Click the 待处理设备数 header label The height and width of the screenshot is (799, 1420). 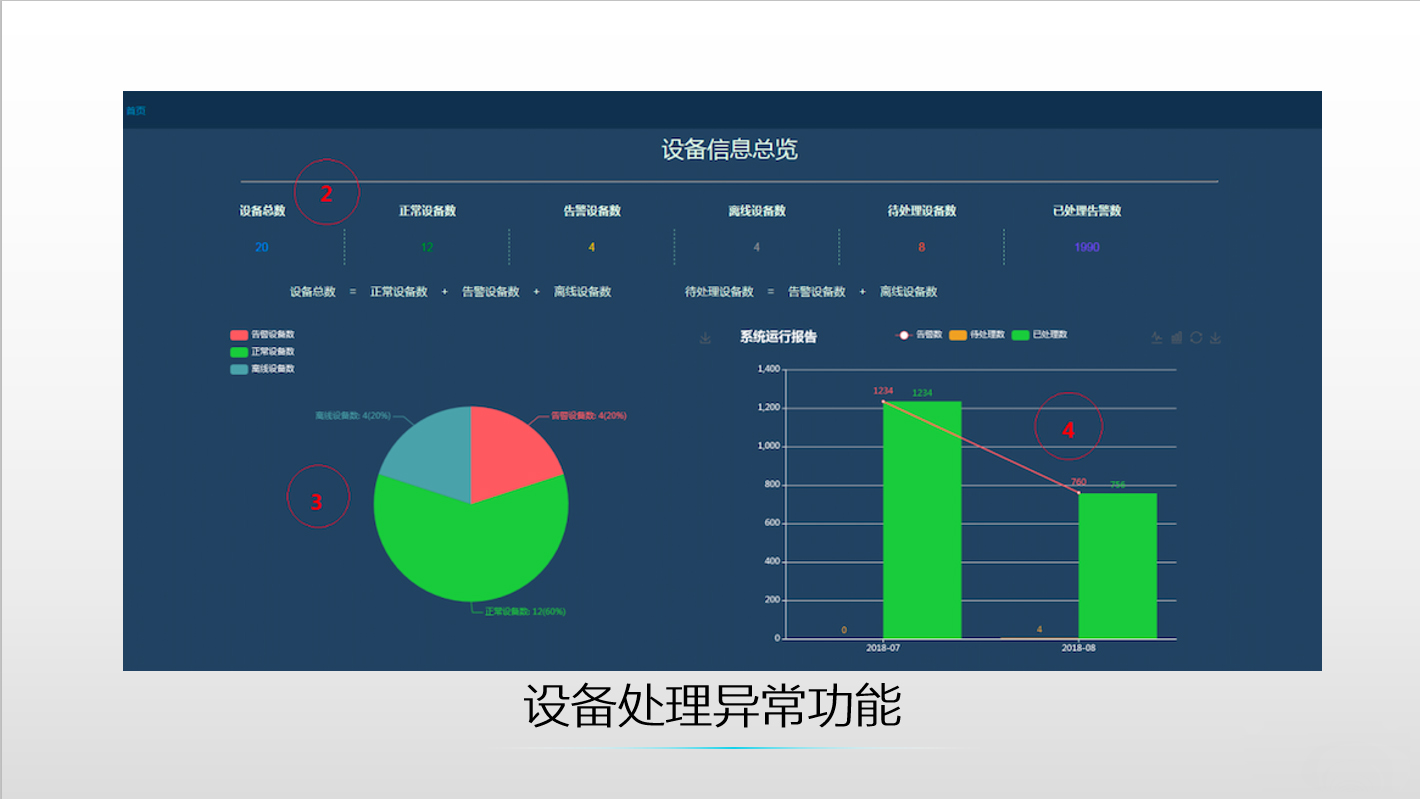tap(922, 211)
